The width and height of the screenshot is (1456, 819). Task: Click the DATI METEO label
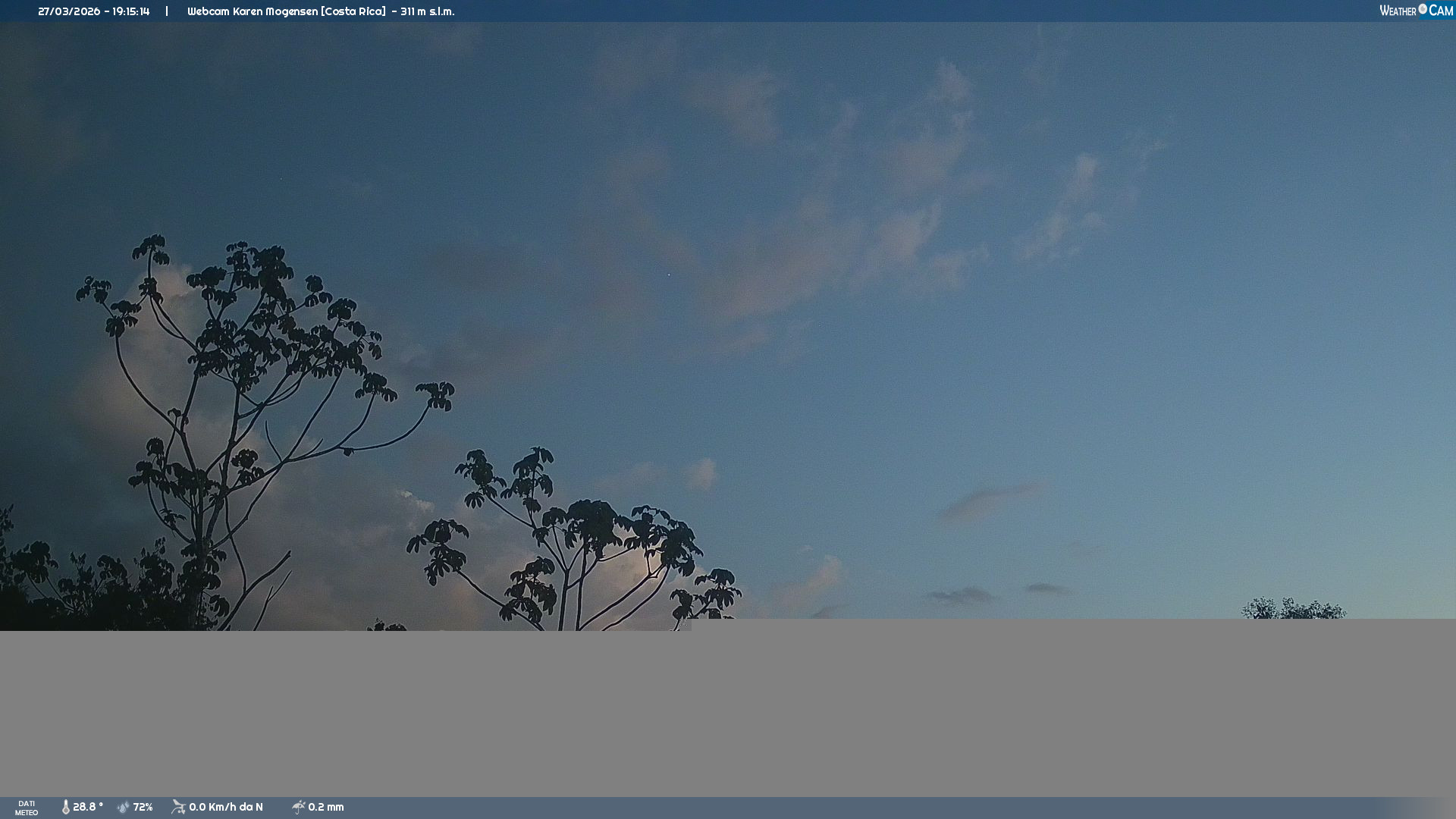click(x=27, y=808)
